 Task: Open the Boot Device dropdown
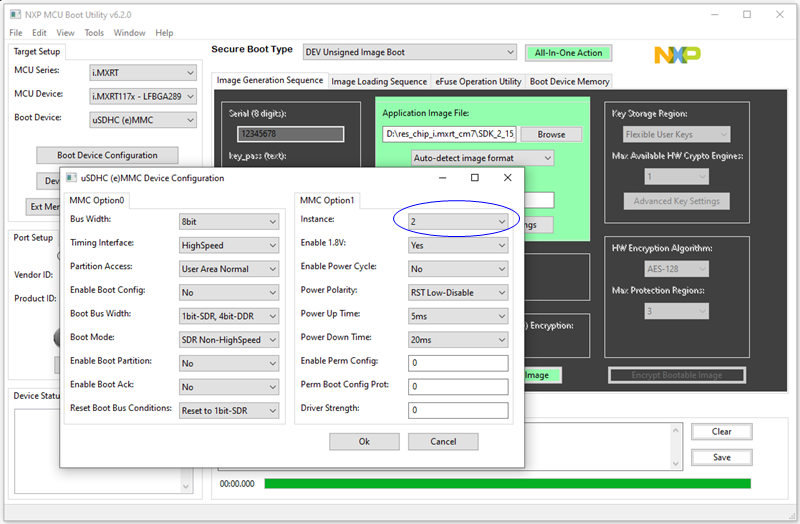[x=143, y=120]
